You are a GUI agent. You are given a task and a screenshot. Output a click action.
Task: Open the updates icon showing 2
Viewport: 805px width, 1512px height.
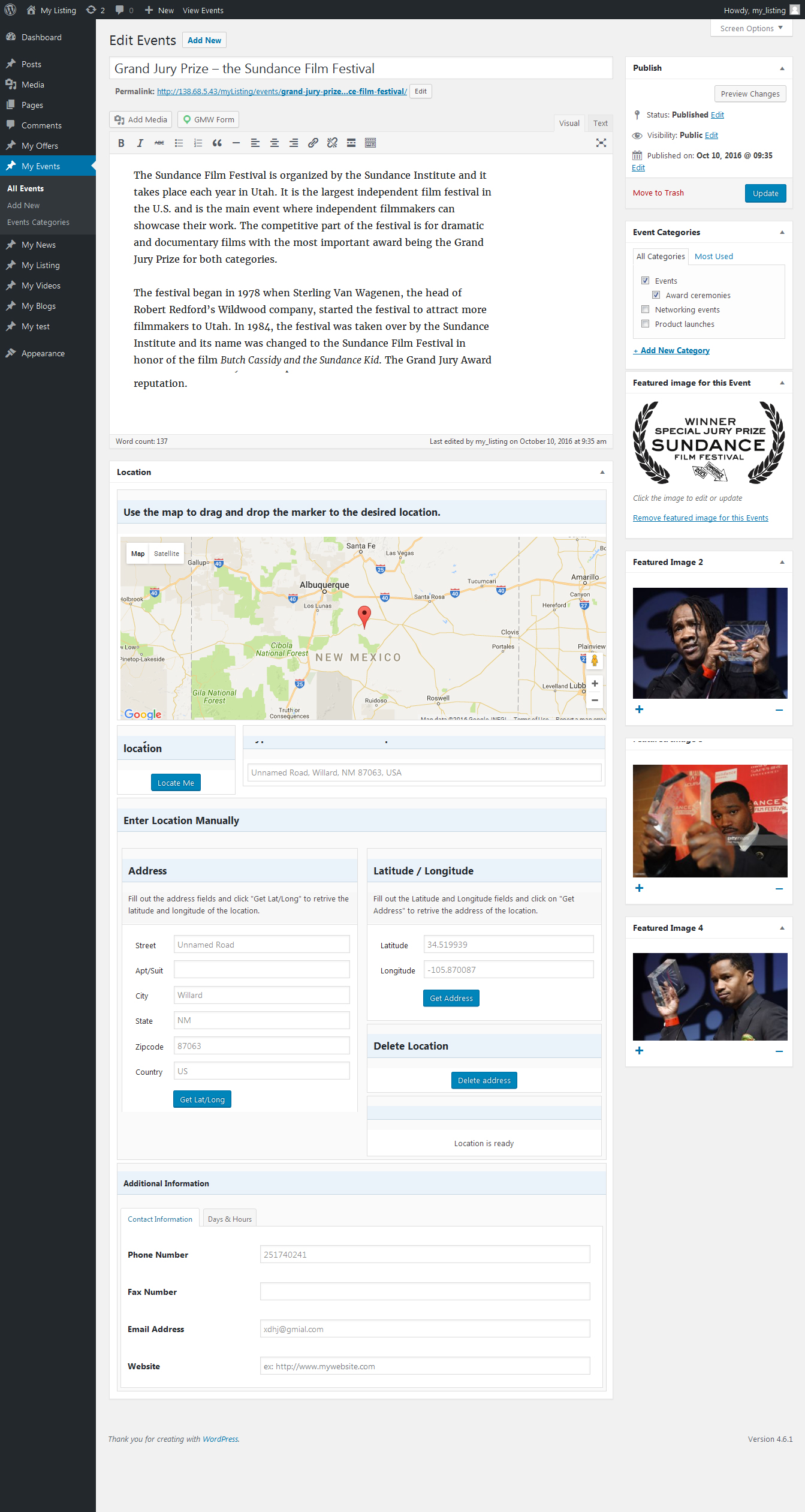pyautogui.click(x=95, y=10)
